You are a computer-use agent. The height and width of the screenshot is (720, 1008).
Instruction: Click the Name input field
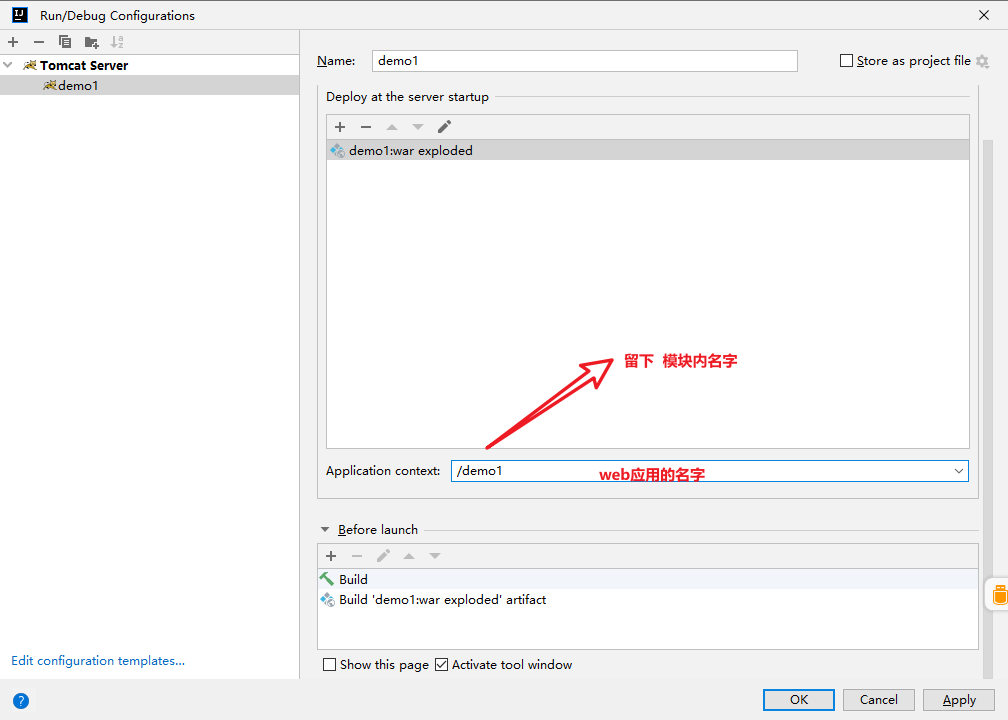coord(584,61)
